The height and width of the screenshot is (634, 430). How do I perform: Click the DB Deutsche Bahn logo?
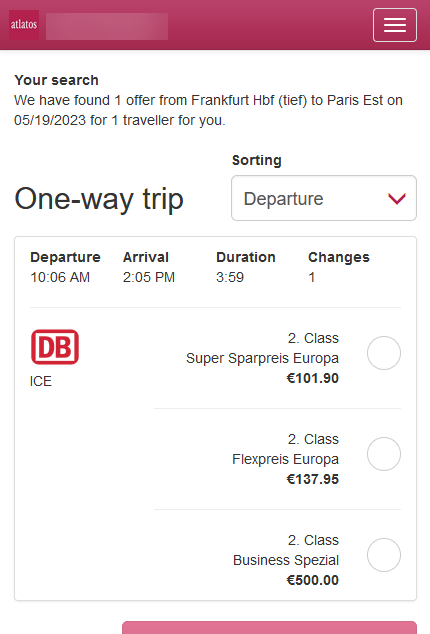click(55, 347)
